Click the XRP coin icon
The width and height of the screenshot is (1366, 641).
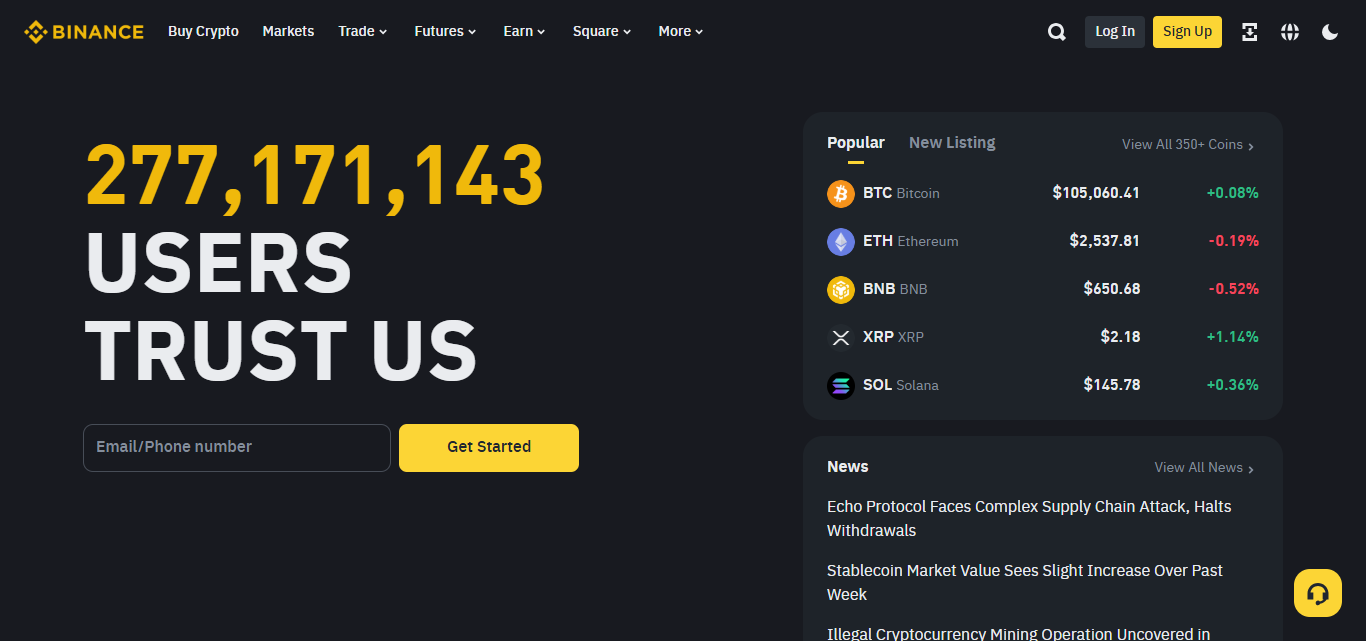point(841,337)
